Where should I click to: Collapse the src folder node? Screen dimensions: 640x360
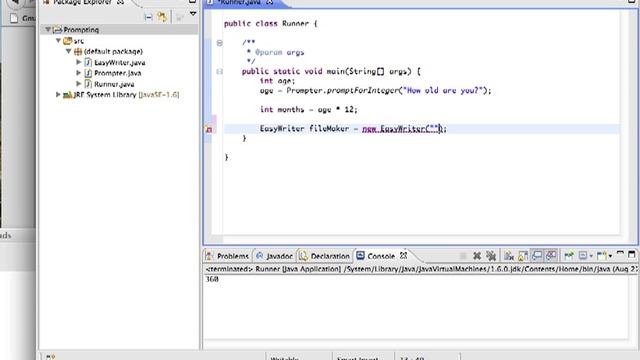[58, 40]
